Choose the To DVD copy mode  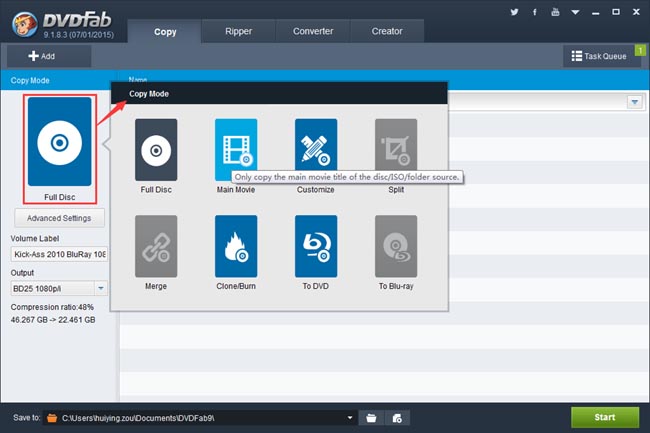click(x=315, y=246)
